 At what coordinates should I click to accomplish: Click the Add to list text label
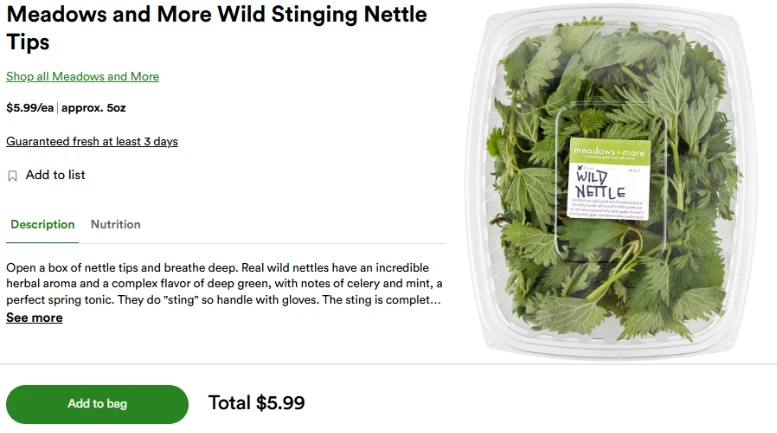(x=55, y=175)
